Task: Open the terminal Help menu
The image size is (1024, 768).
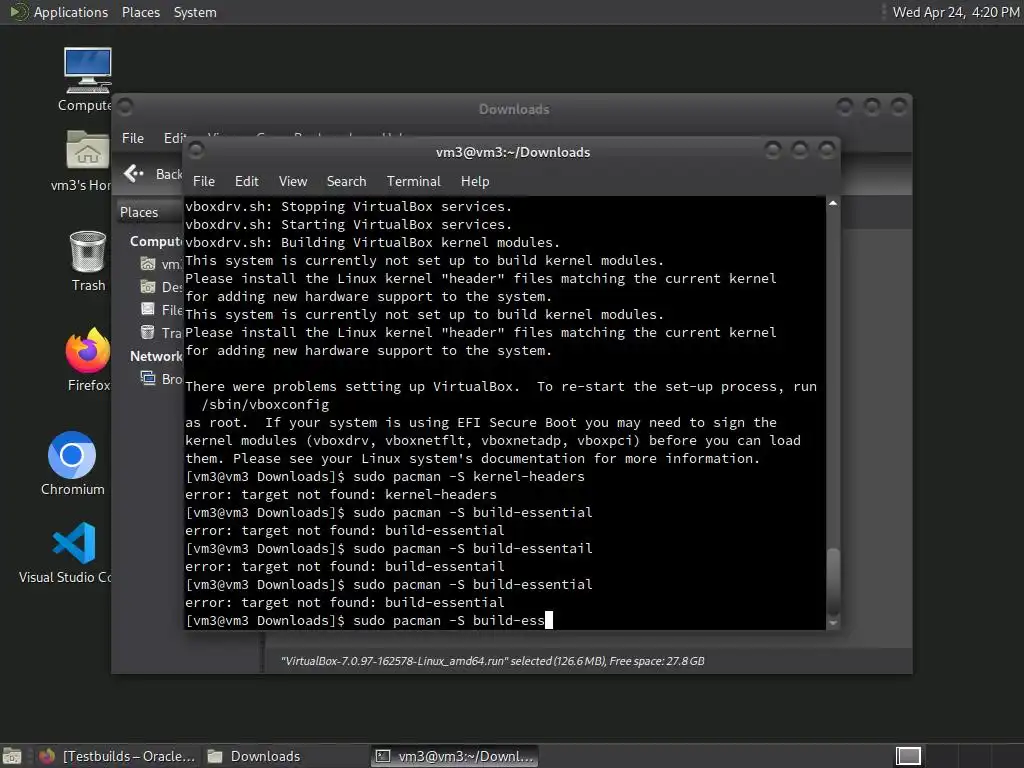Action: pyautogui.click(x=475, y=181)
